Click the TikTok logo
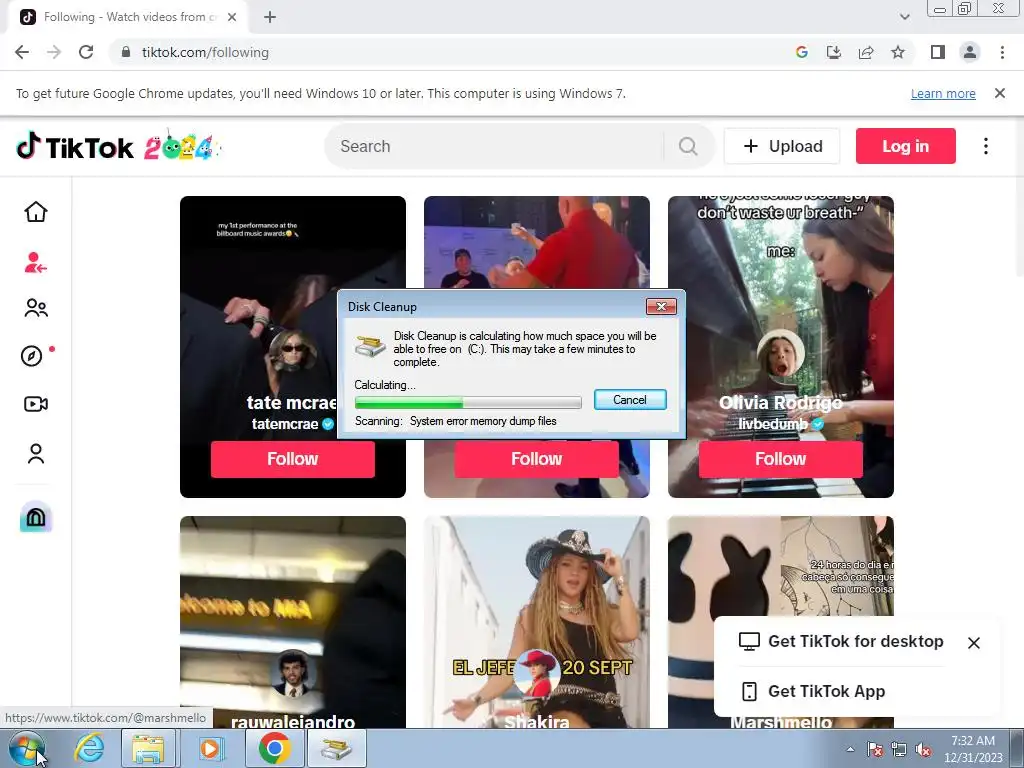 coord(75,147)
